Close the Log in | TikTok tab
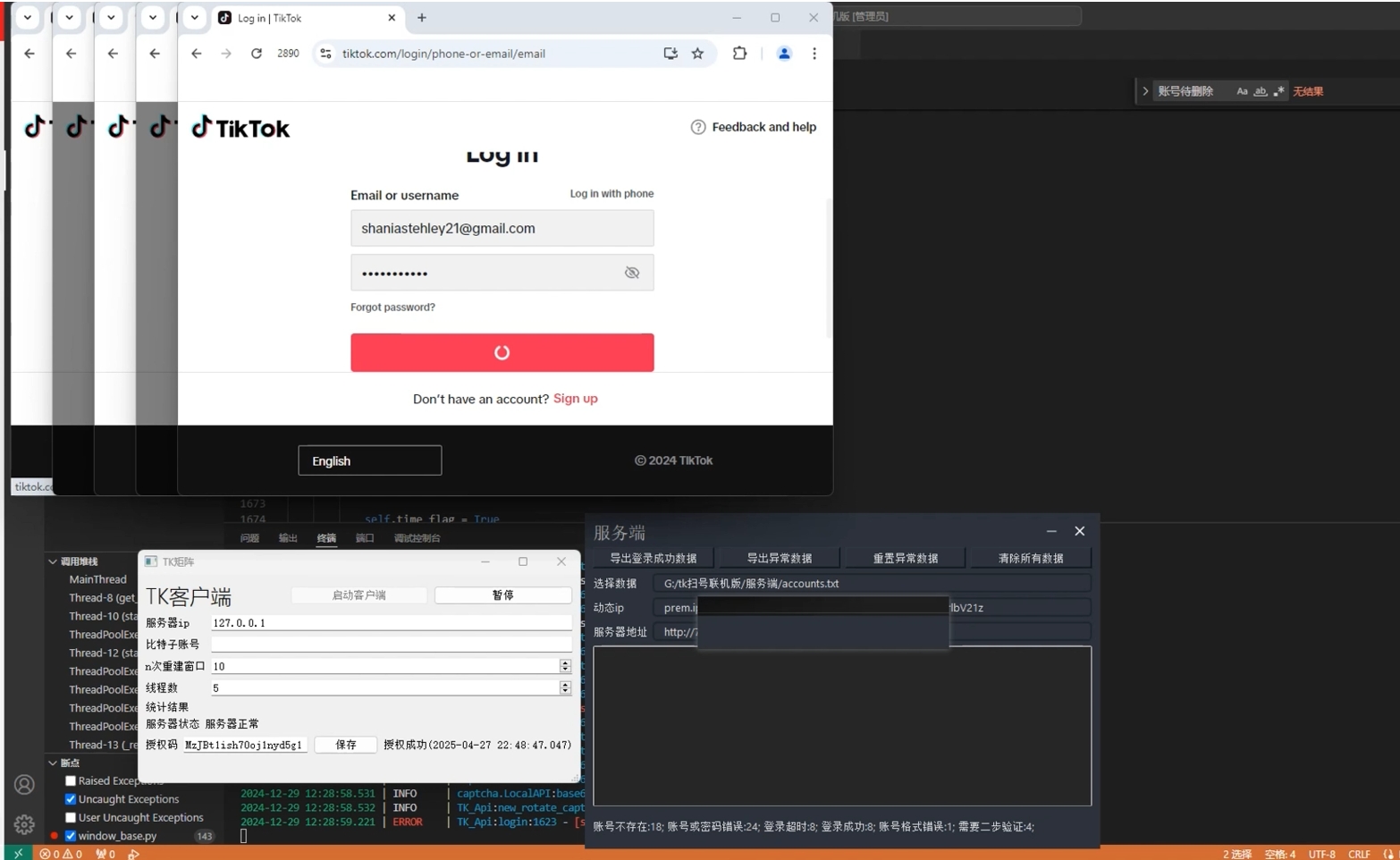This screenshot has height=860, width=1400. [392, 18]
